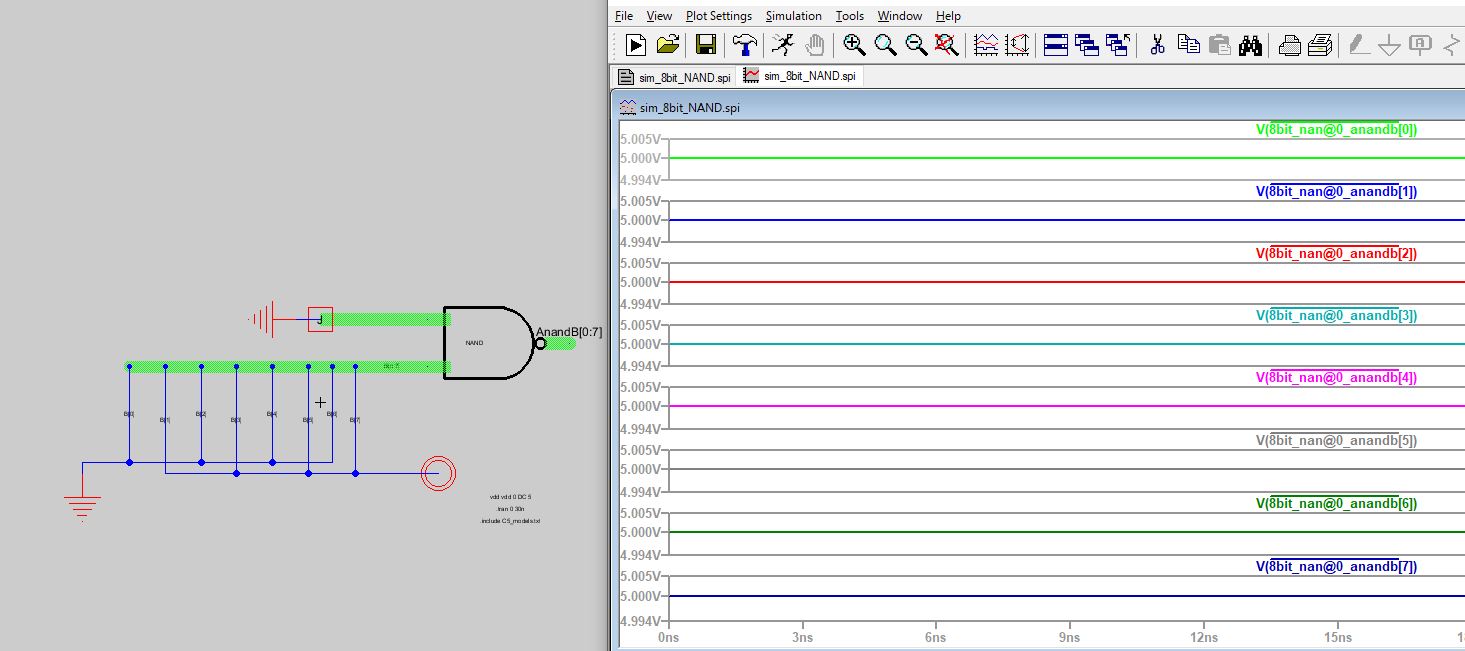Image resolution: width=1465 pixels, height=651 pixels.
Task: Switch to the netlist sim_8bit_NAND.spi tab
Action: 675,77
